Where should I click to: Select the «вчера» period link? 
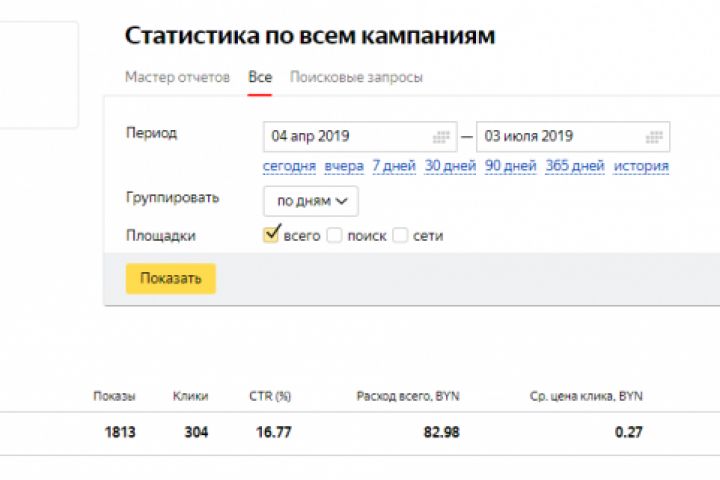pyautogui.click(x=344, y=166)
